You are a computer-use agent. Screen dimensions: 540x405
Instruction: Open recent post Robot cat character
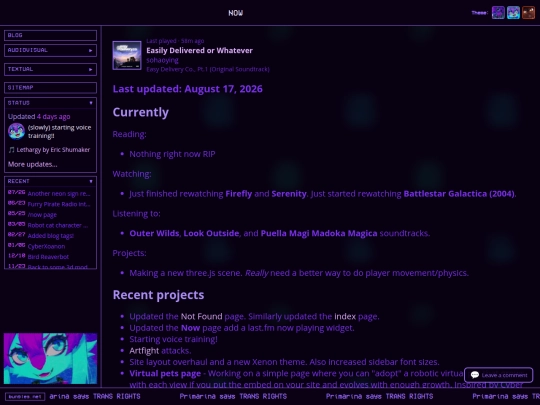(58, 225)
